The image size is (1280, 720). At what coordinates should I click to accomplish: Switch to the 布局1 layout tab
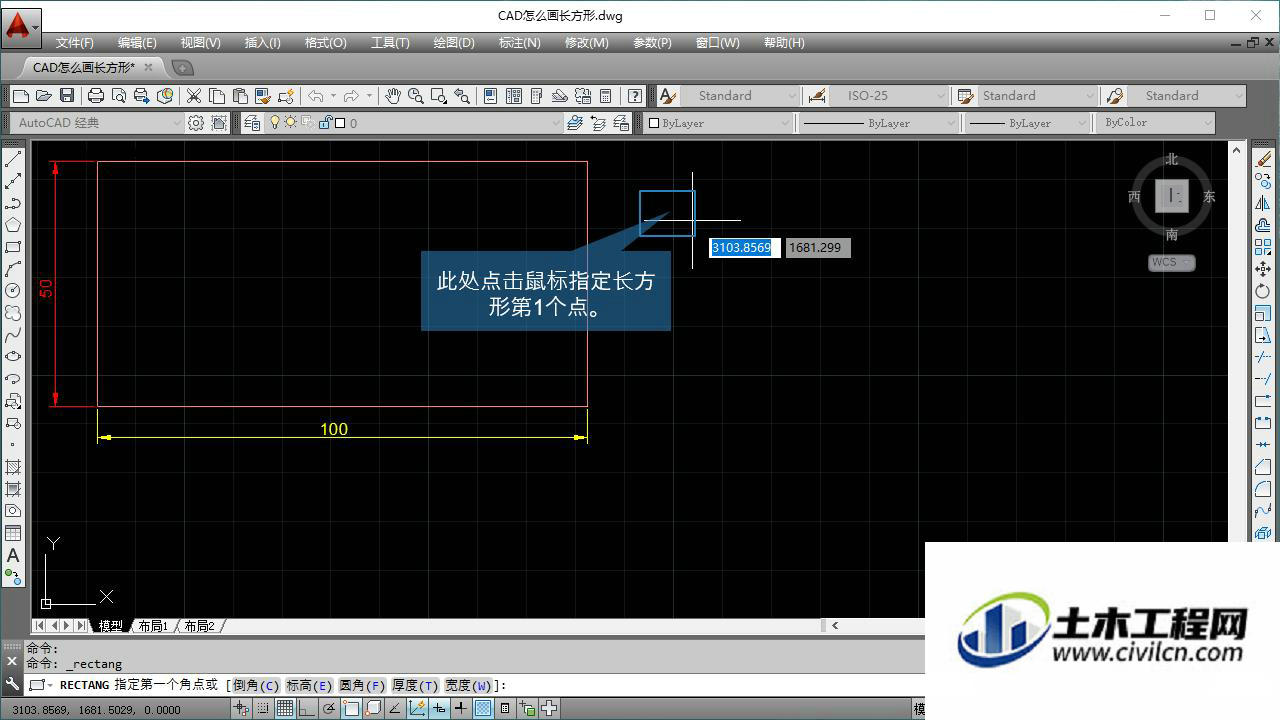point(153,626)
